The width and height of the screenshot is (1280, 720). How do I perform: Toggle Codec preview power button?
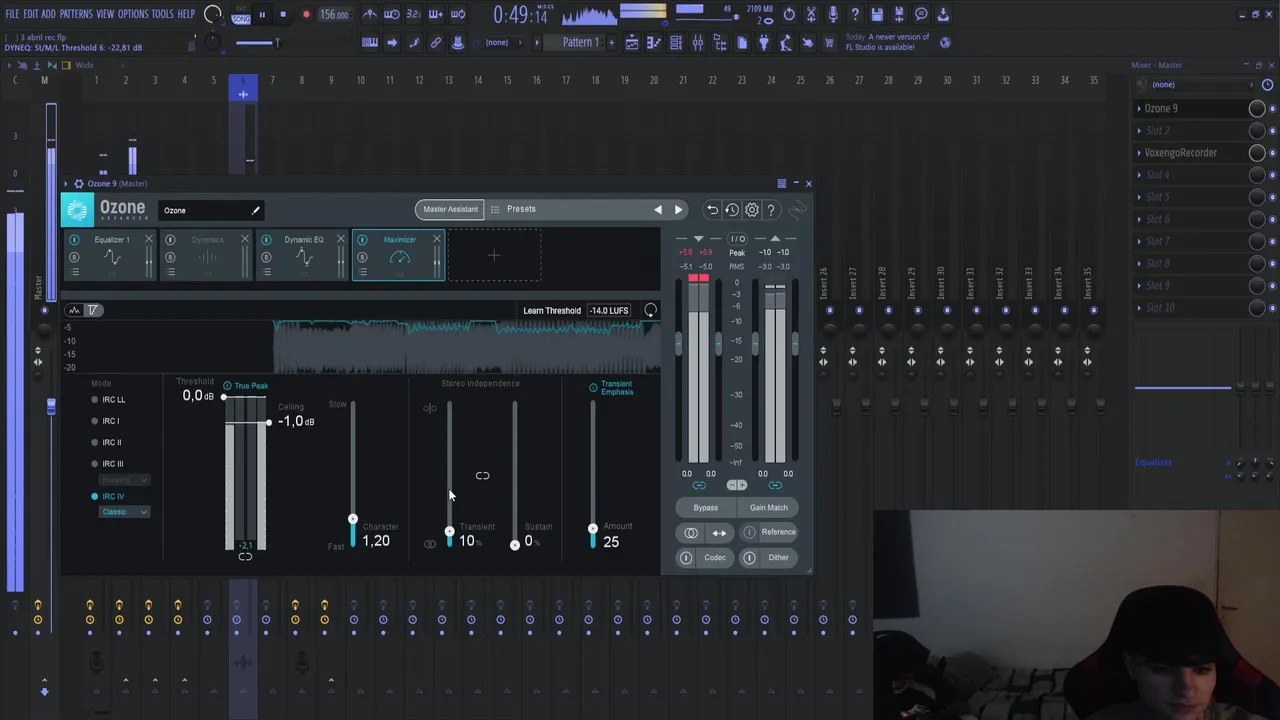[x=686, y=558]
